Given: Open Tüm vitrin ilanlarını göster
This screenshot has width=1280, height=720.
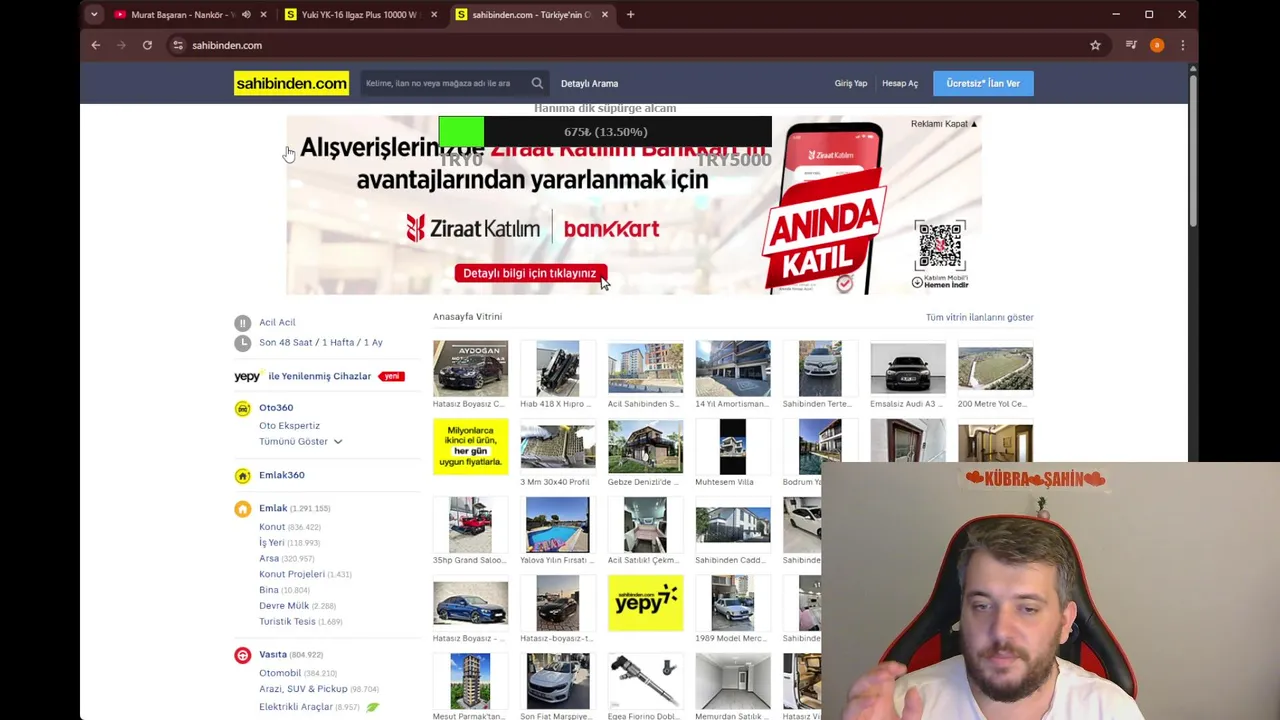Looking at the screenshot, I should click(x=979, y=317).
